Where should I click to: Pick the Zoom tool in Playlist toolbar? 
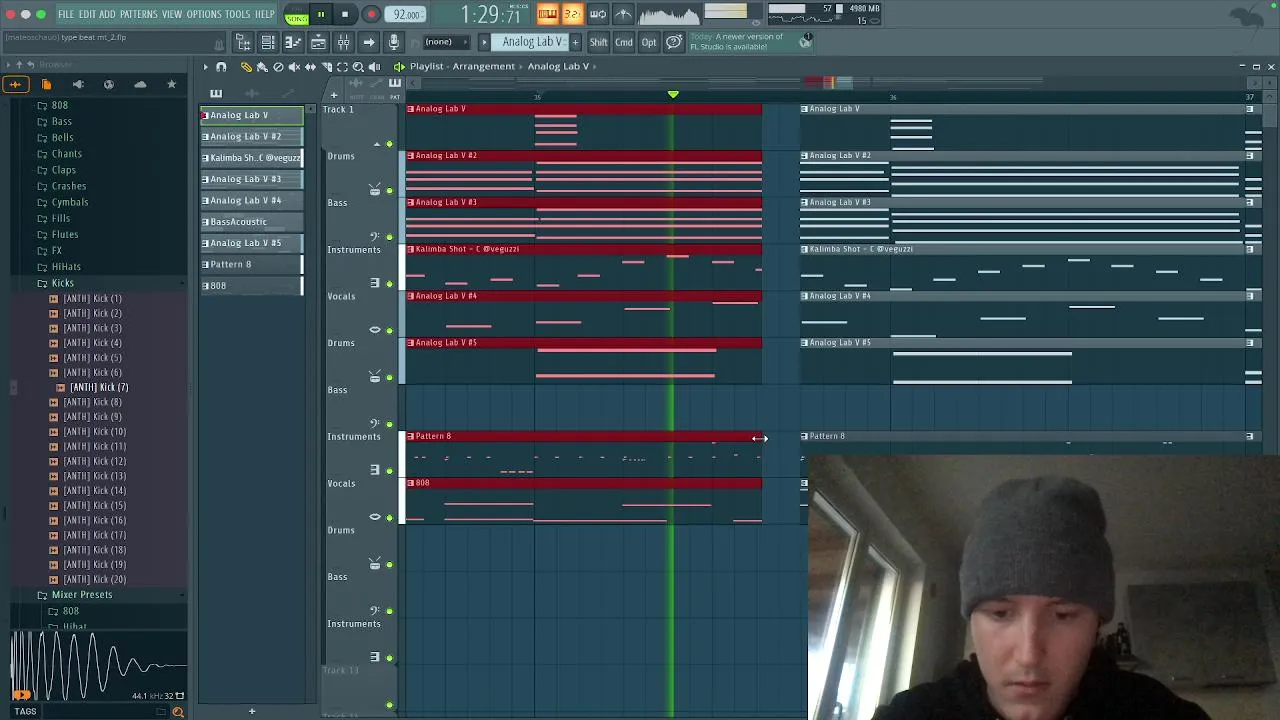pos(358,67)
